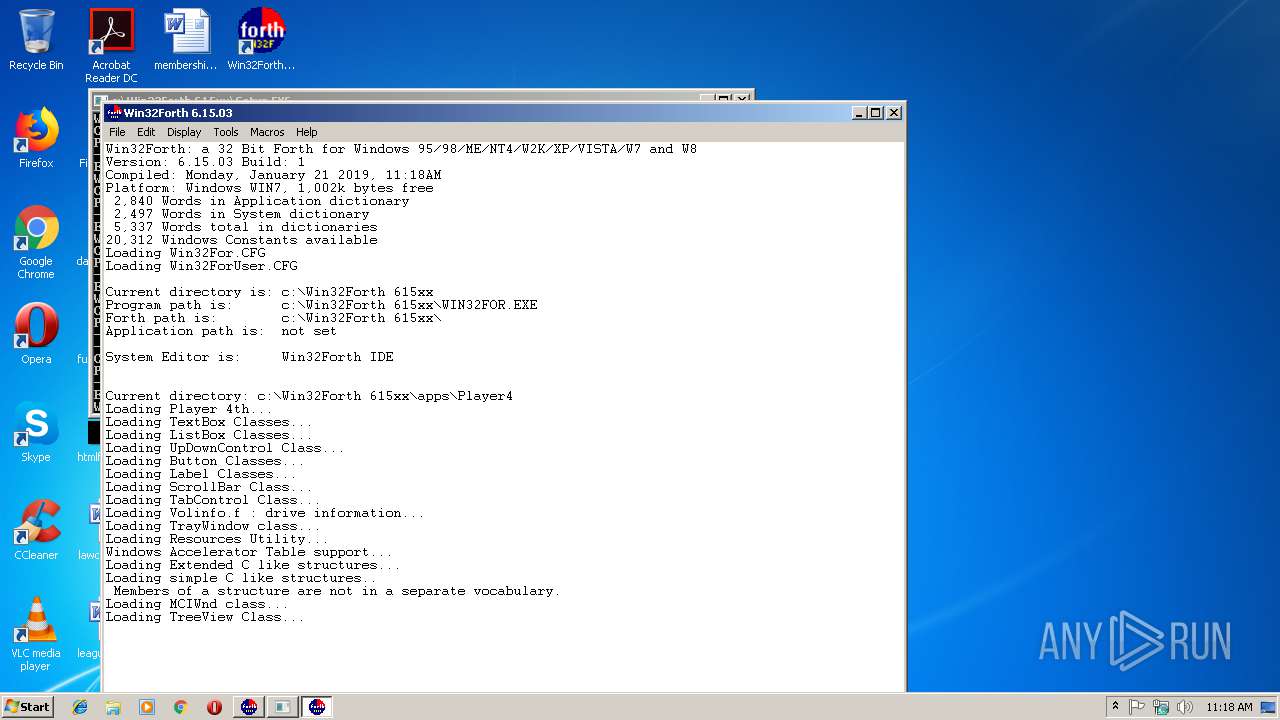
Task: Open the Macros menu
Action: click(267, 132)
